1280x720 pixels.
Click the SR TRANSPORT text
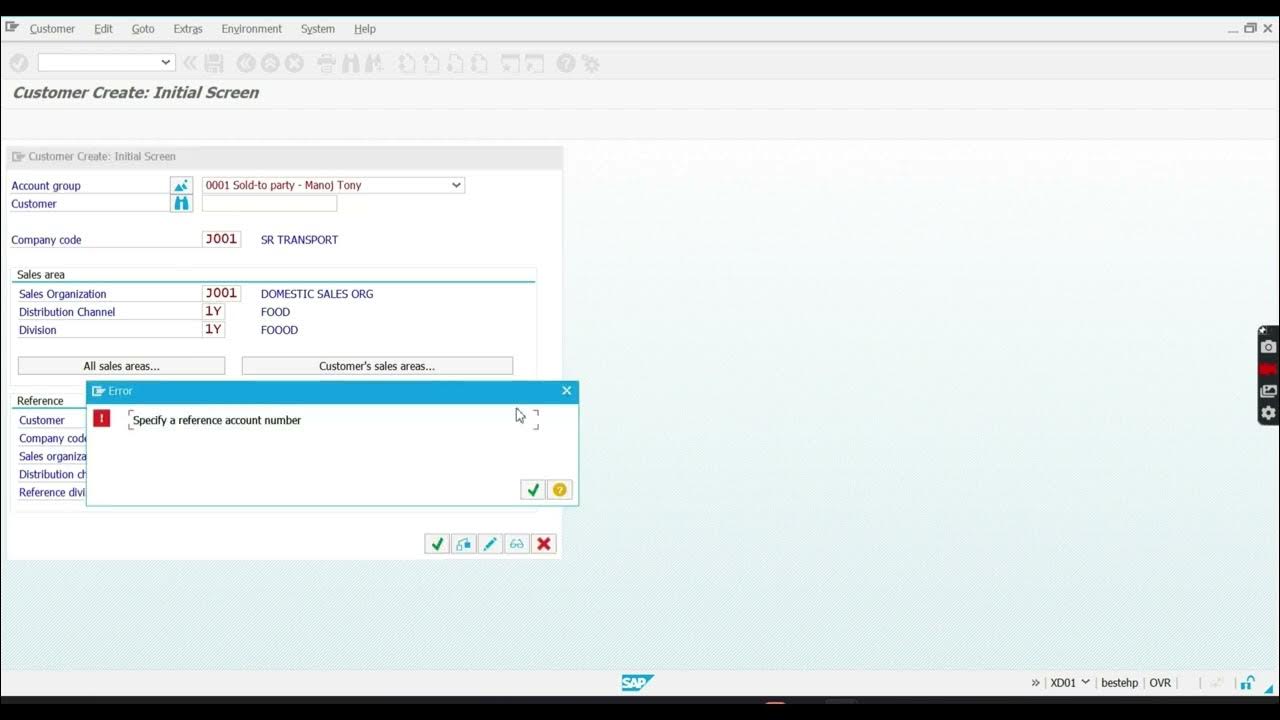299,240
